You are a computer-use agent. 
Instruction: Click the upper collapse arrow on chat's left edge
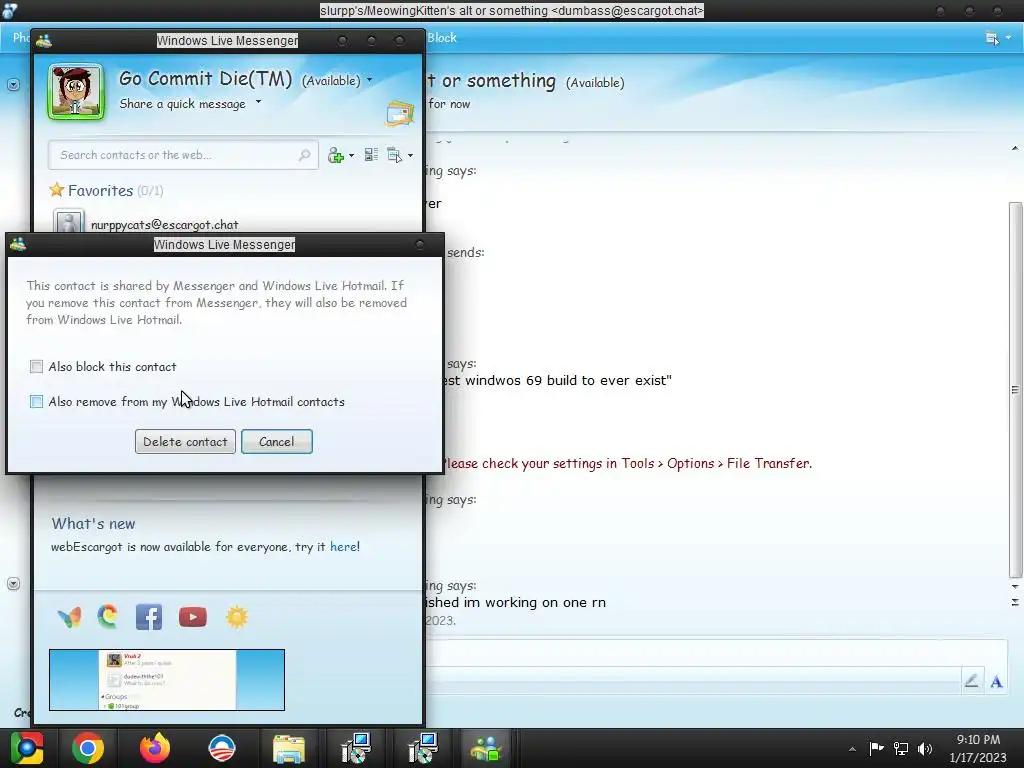tap(13, 85)
